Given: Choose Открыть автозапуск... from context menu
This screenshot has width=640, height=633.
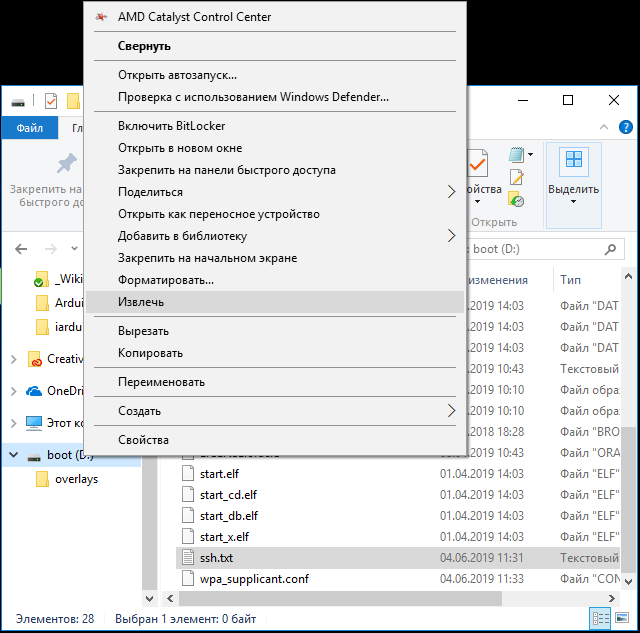Looking at the screenshot, I should click(x=275, y=75).
